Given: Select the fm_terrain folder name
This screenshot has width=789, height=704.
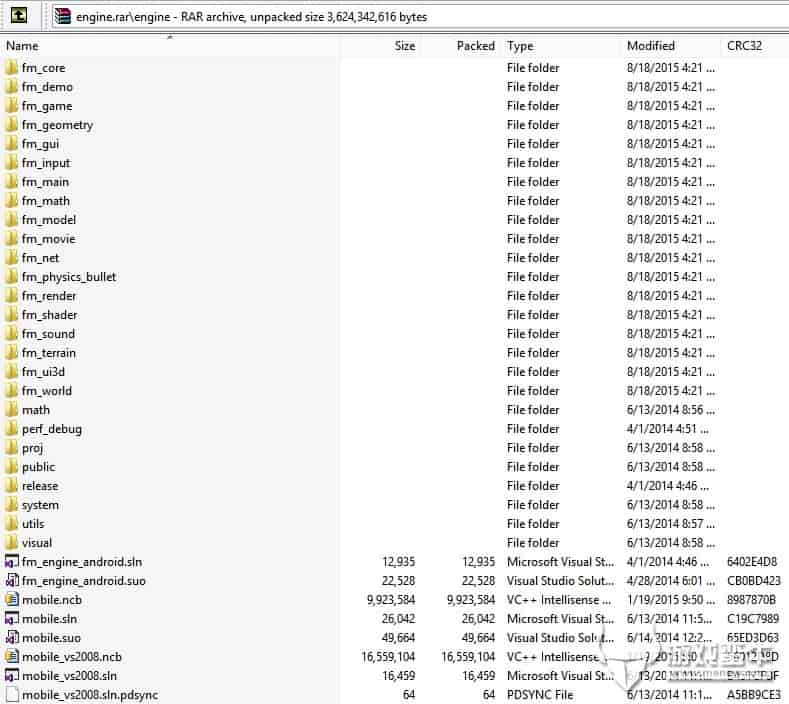Looking at the screenshot, I should tap(49, 353).
